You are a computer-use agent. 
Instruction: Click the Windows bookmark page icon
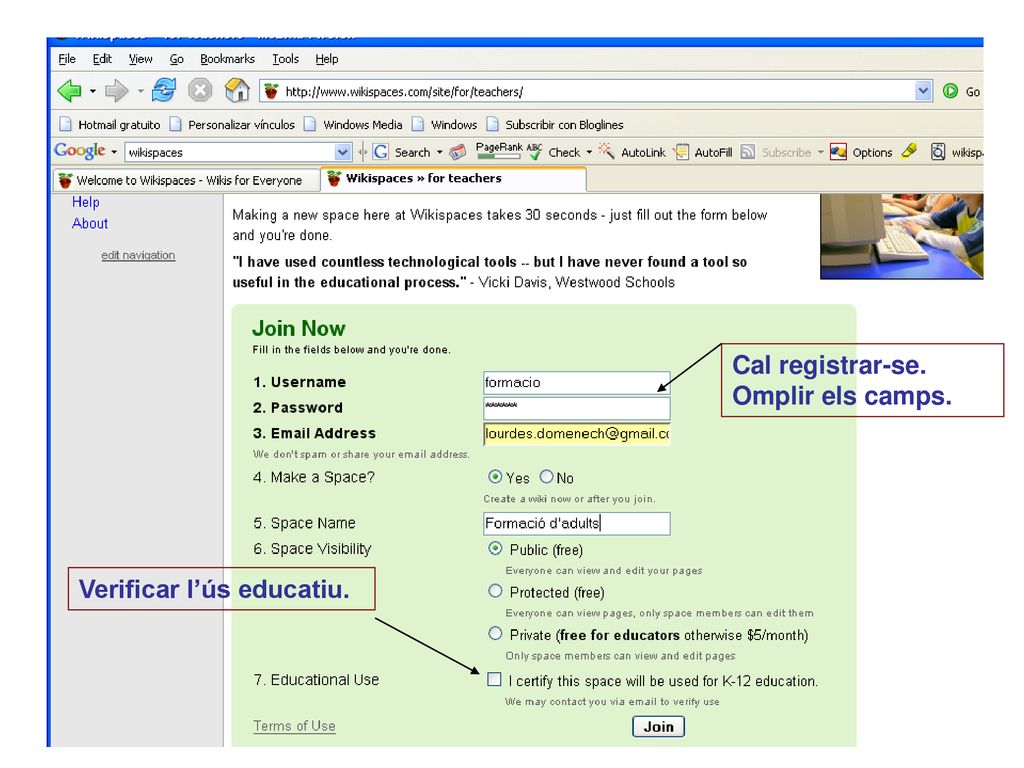[x=418, y=124]
